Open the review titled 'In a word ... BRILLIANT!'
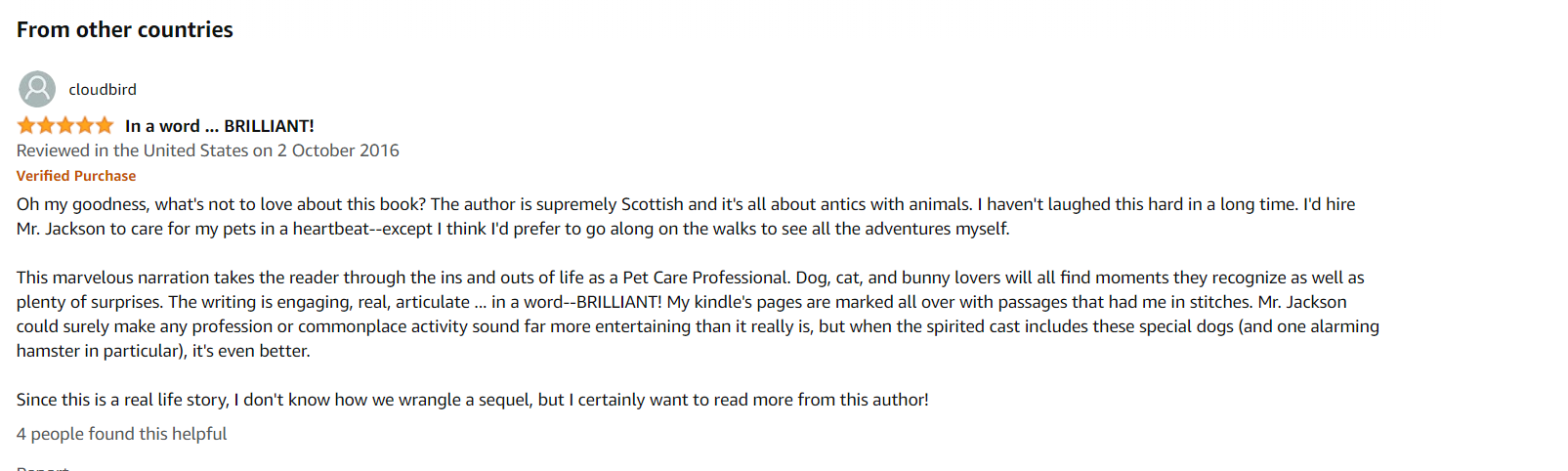Viewport: 1568px width, 471px height. click(x=220, y=126)
